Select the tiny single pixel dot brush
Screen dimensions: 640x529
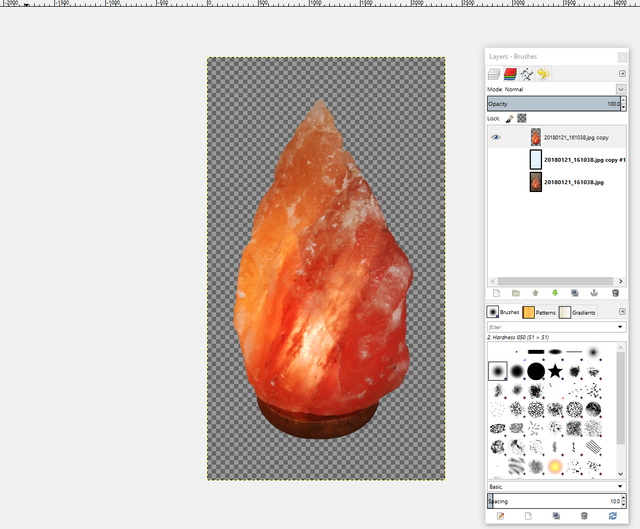click(x=517, y=351)
